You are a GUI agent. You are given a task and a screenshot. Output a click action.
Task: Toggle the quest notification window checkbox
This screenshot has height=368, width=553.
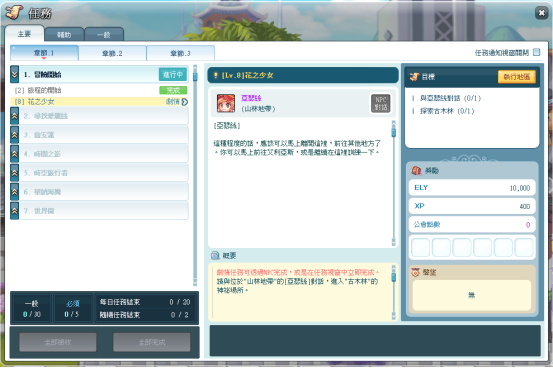[x=536, y=52]
